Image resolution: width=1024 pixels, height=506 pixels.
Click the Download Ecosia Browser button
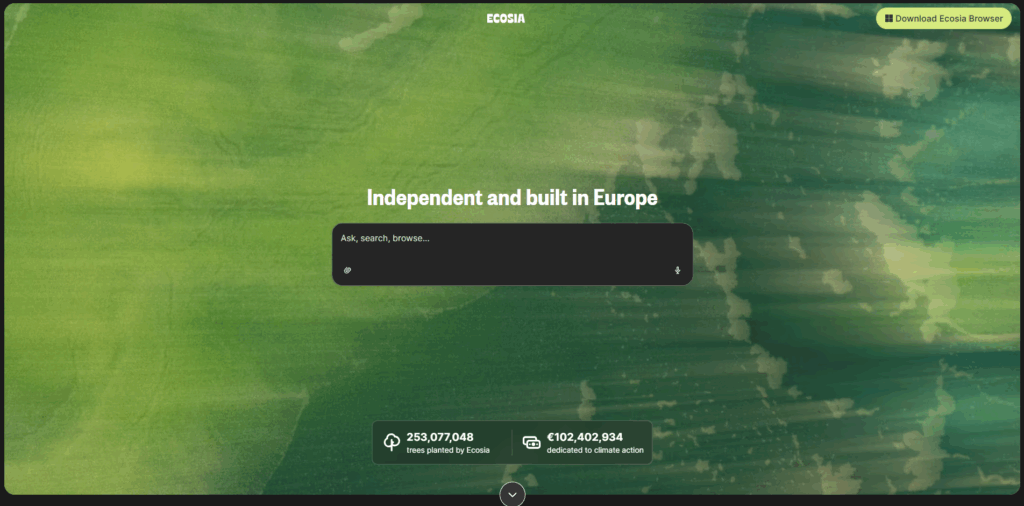944,18
